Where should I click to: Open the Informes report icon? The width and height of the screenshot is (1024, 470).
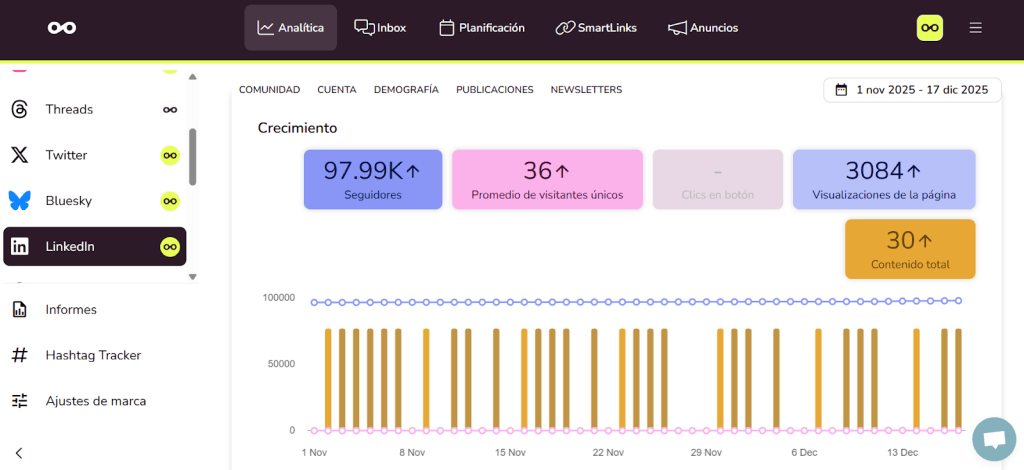tap(19, 310)
